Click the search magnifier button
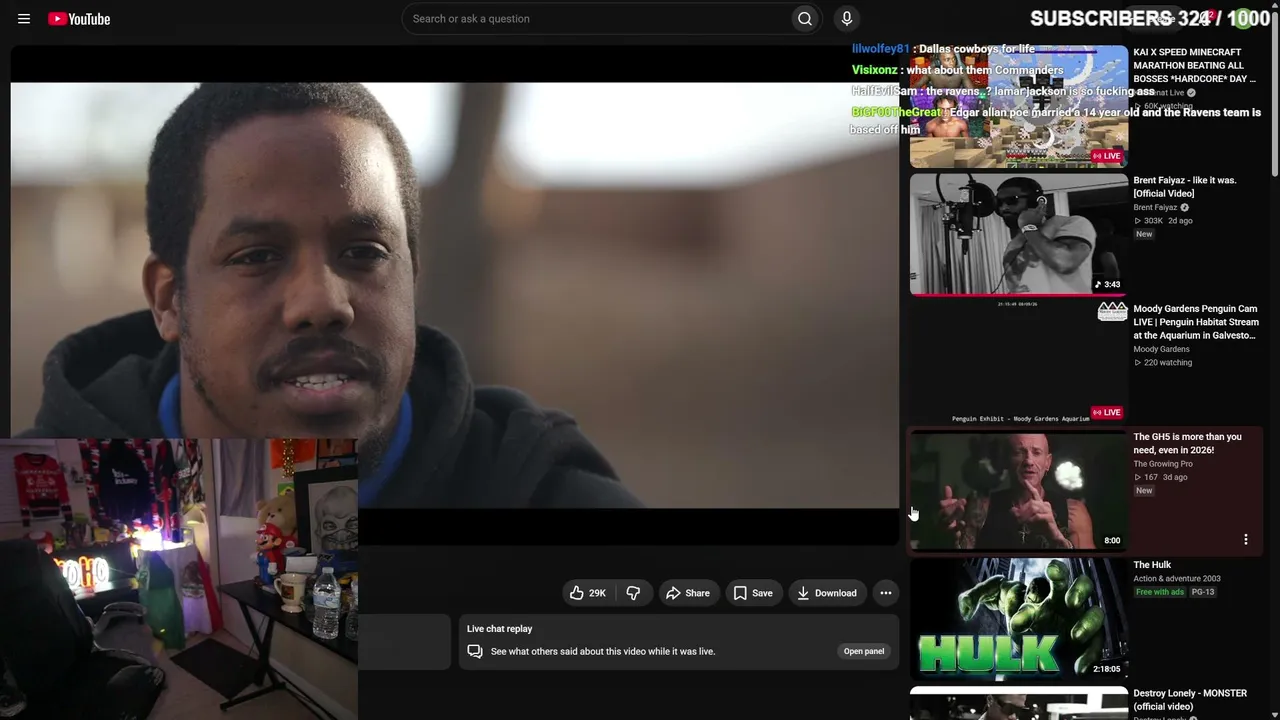Image resolution: width=1280 pixels, height=720 pixels. coord(805,19)
